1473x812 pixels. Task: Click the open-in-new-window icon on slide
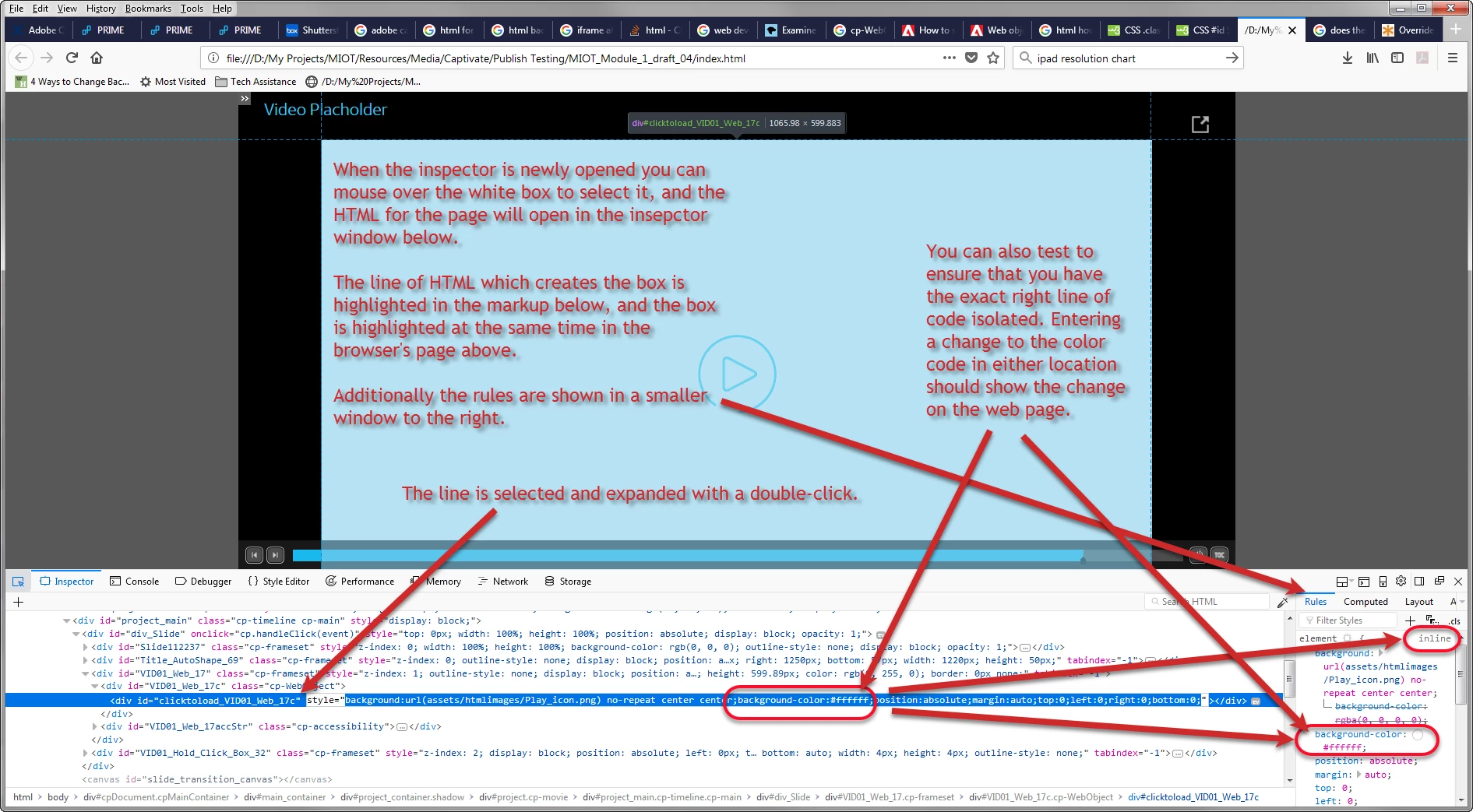(x=1200, y=125)
